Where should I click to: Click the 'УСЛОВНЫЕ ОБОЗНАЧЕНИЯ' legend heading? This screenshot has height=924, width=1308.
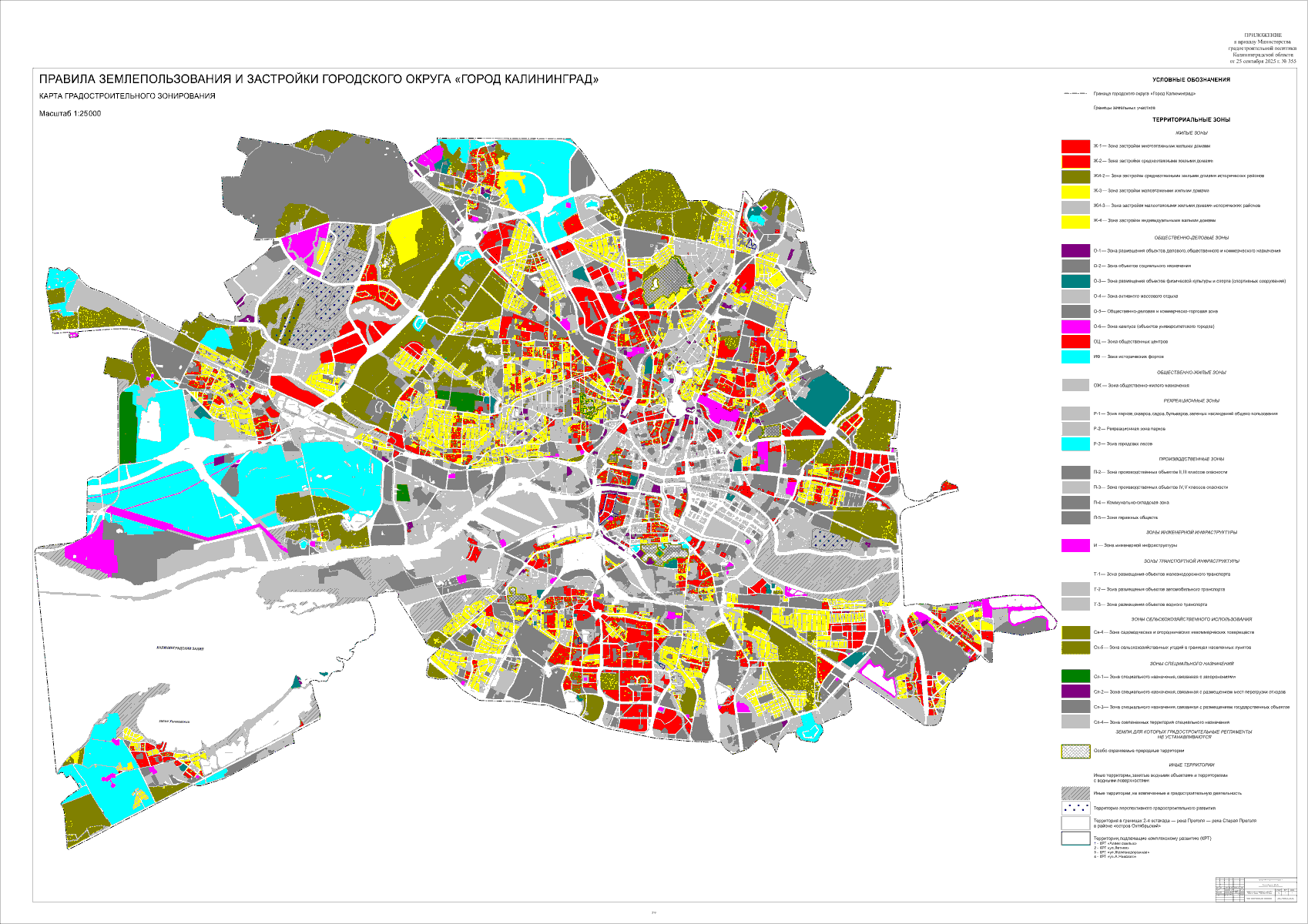point(1191,80)
